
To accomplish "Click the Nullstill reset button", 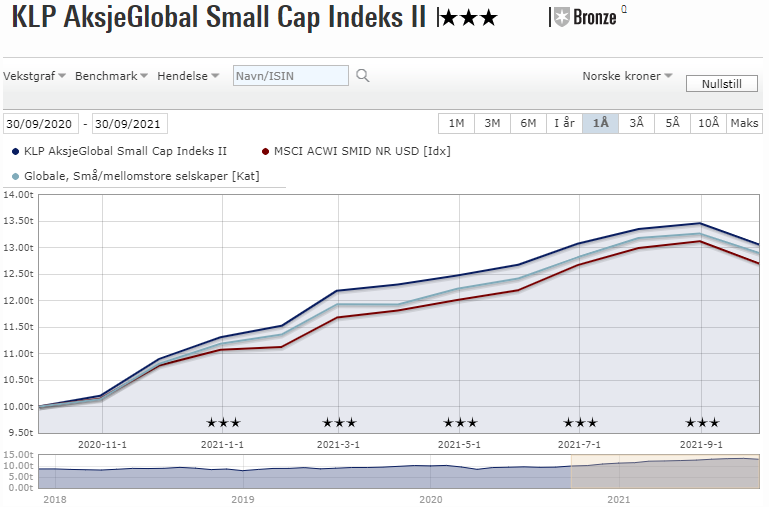I will point(721,83).
